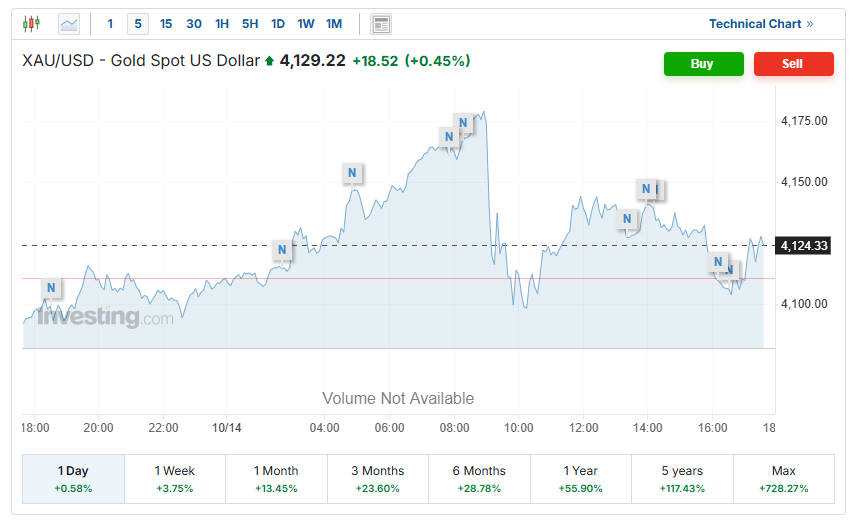Select the 1W interval option

pyautogui.click(x=306, y=24)
